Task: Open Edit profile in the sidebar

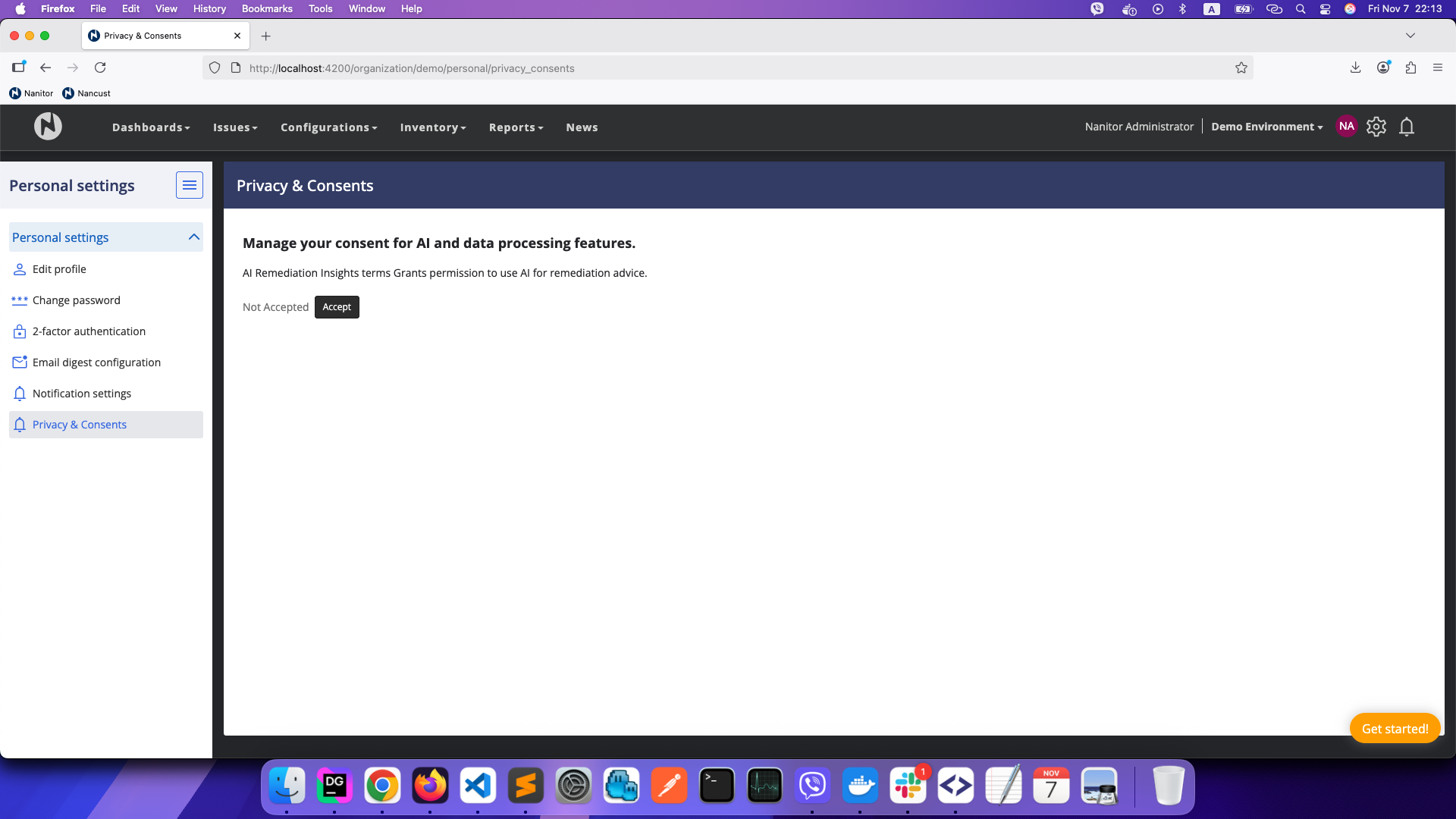Action: (59, 269)
